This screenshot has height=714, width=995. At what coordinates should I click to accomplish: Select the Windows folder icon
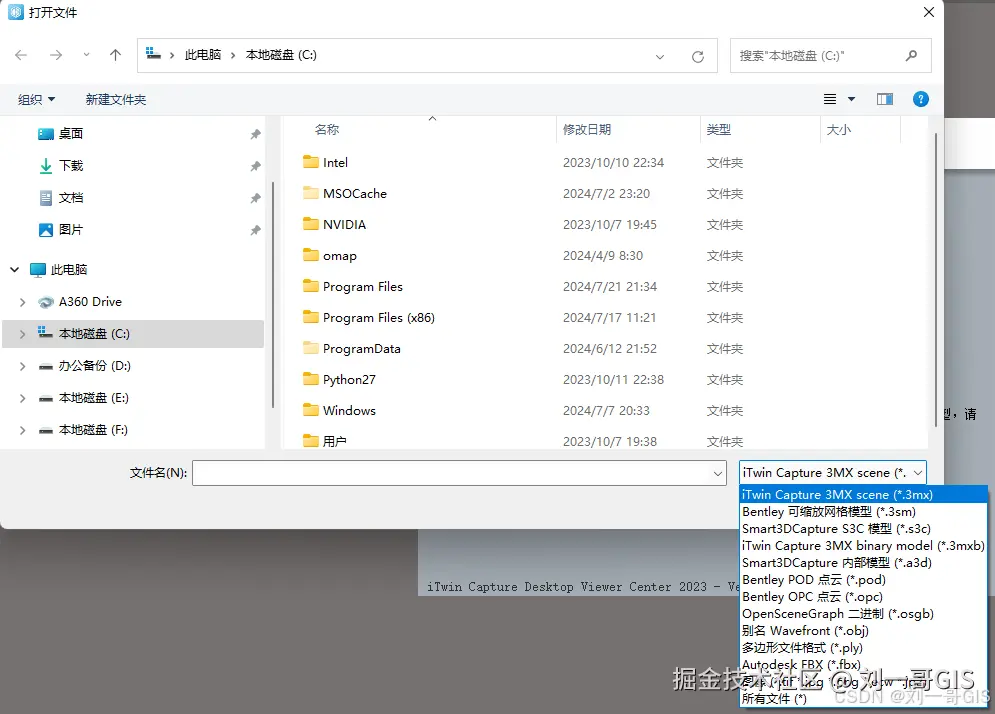click(310, 410)
